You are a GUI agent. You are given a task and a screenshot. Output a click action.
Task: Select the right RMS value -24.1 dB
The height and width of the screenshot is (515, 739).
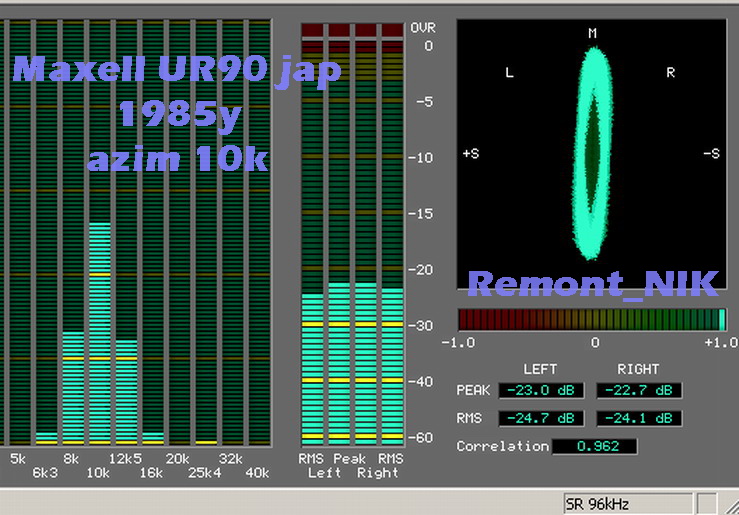638,418
